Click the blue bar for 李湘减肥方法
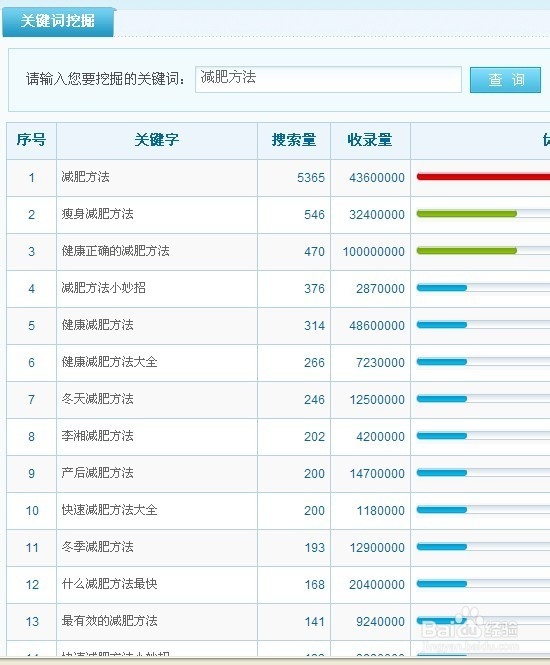 [x=442, y=436]
